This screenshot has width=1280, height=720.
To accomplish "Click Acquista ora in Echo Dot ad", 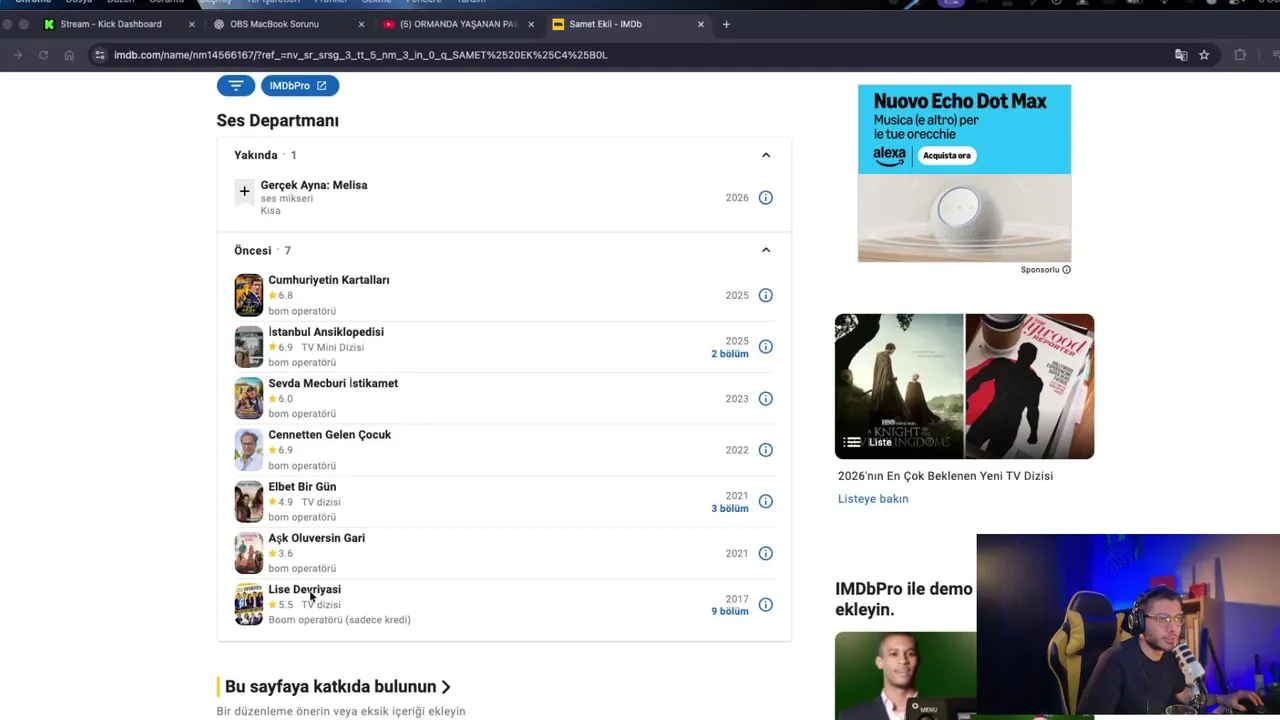I will pyautogui.click(x=946, y=155).
